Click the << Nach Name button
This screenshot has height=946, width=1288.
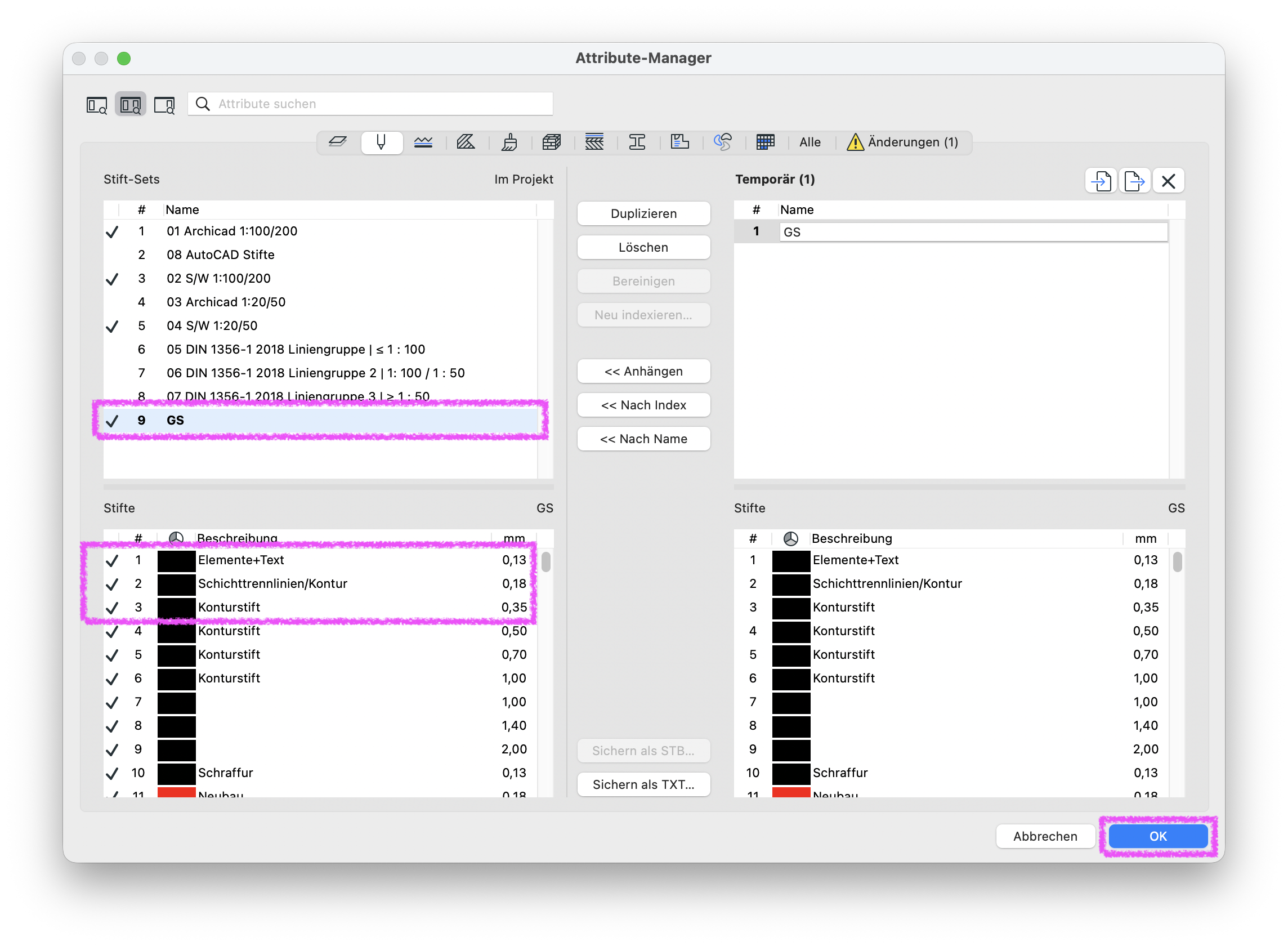644,439
